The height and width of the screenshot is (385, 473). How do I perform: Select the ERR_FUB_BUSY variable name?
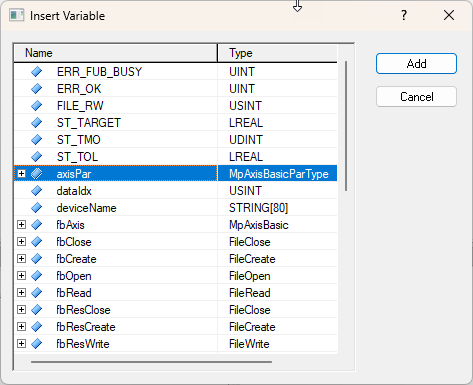click(99, 72)
